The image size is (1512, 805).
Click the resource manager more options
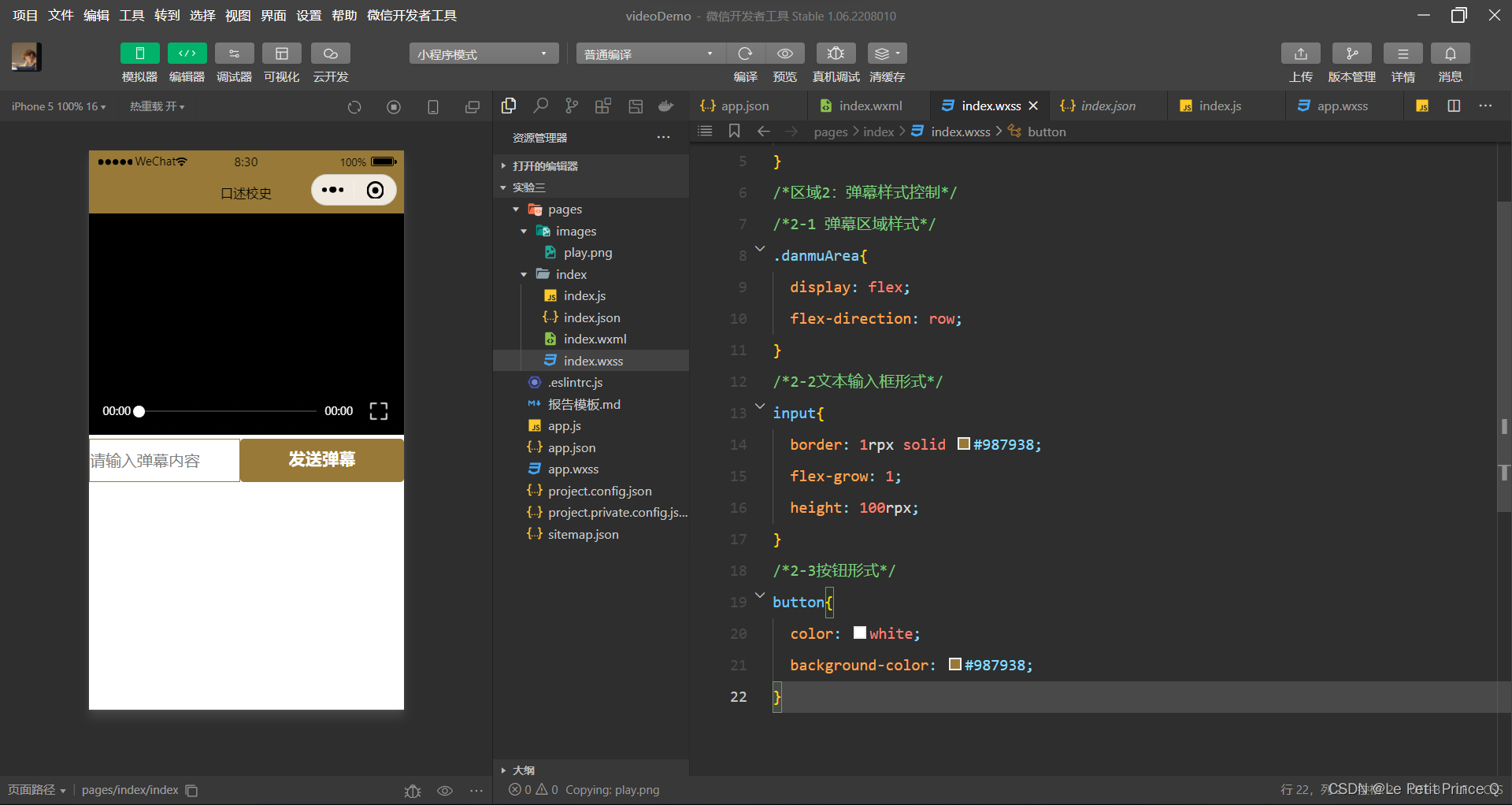664,138
